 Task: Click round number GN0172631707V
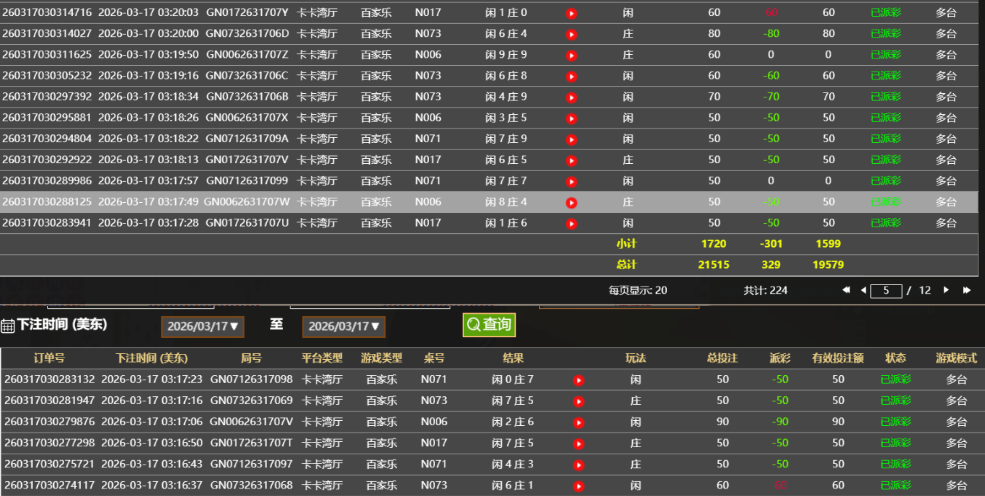point(247,159)
